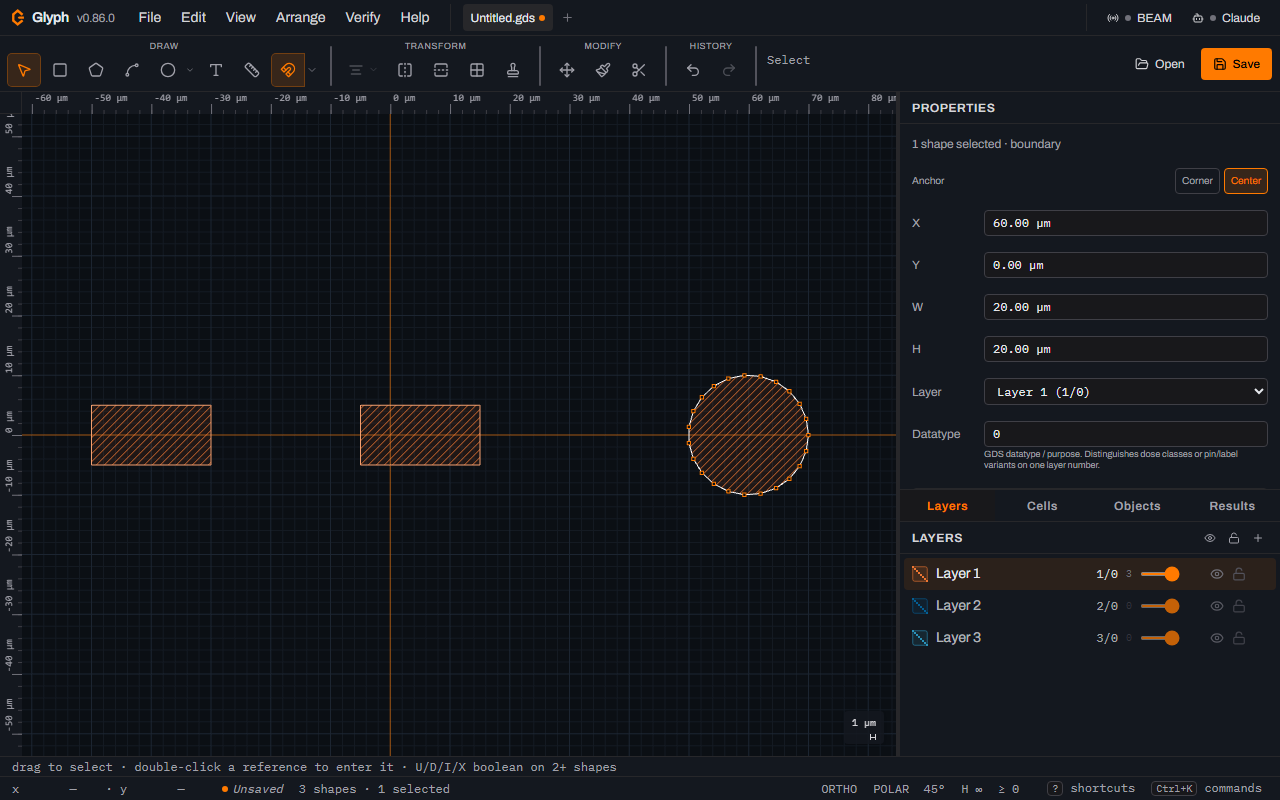
Task: Click the paint brush Modify tool
Action: 603,70
